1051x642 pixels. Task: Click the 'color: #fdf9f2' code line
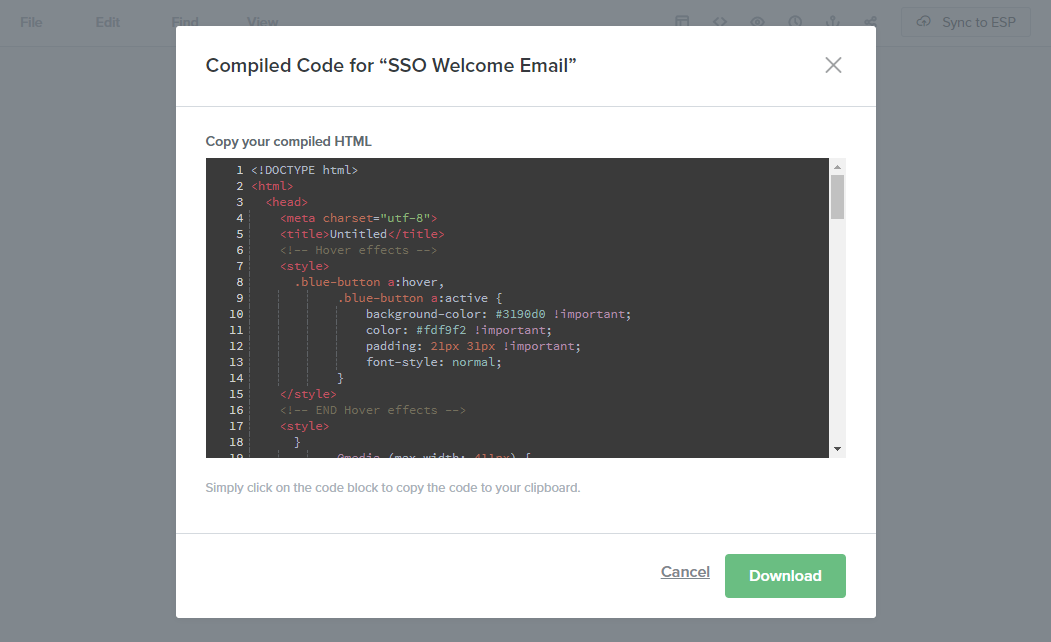coord(458,330)
